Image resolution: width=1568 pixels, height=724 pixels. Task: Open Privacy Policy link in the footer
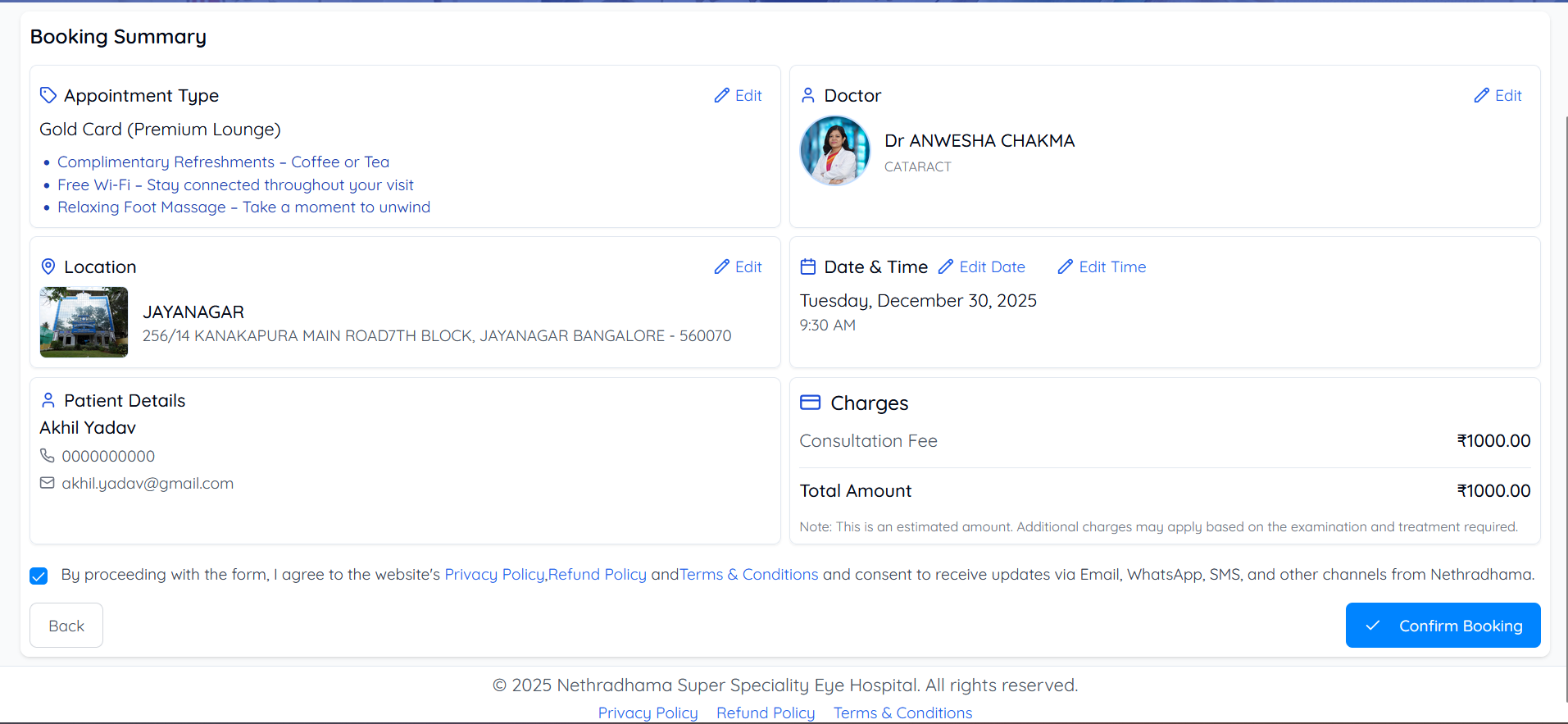(x=648, y=713)
